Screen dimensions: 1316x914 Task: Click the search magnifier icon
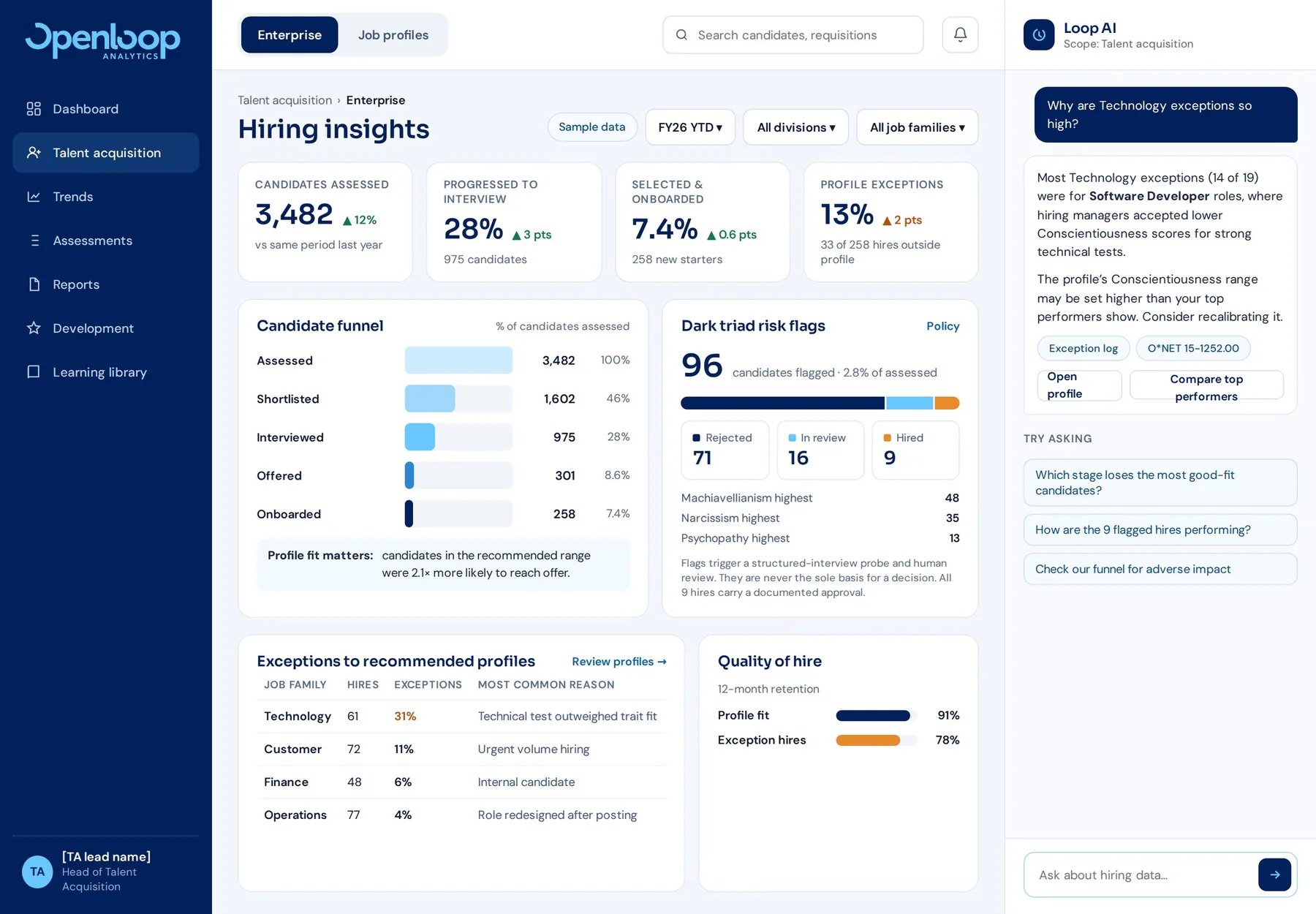(681, 35)
